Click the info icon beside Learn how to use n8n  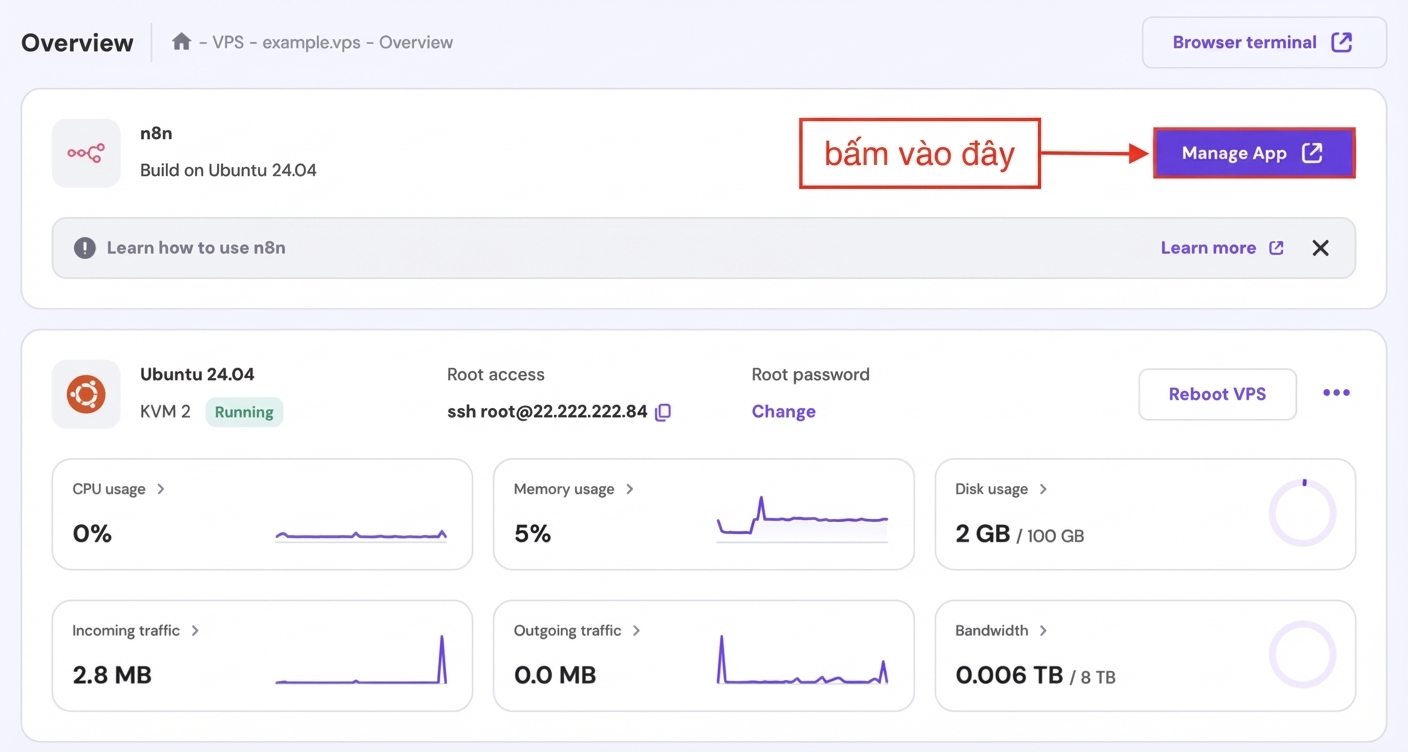click(x=85, y=247)
